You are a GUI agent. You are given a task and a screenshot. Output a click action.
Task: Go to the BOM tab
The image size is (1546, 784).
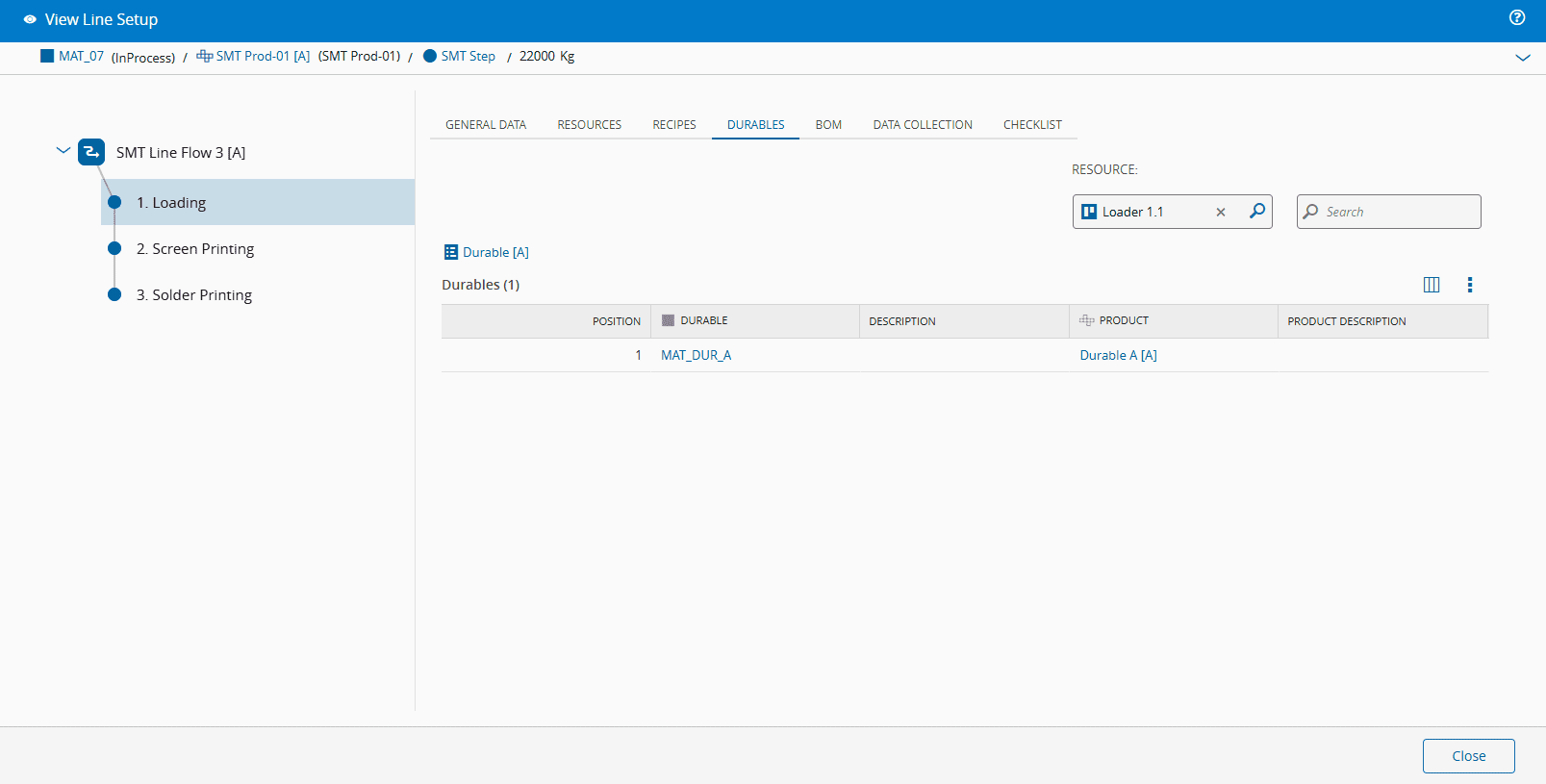coord(828,125)
